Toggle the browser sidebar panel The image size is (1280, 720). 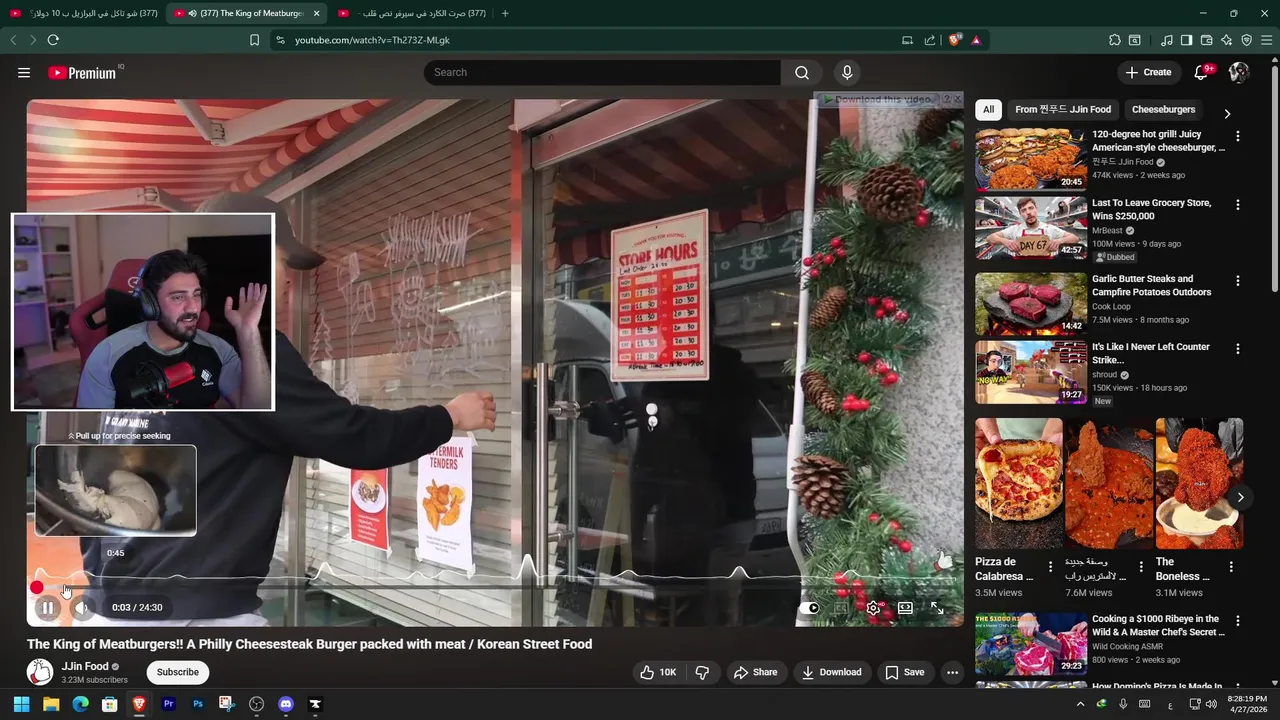pyautogui.click(x=1186, y=40)
